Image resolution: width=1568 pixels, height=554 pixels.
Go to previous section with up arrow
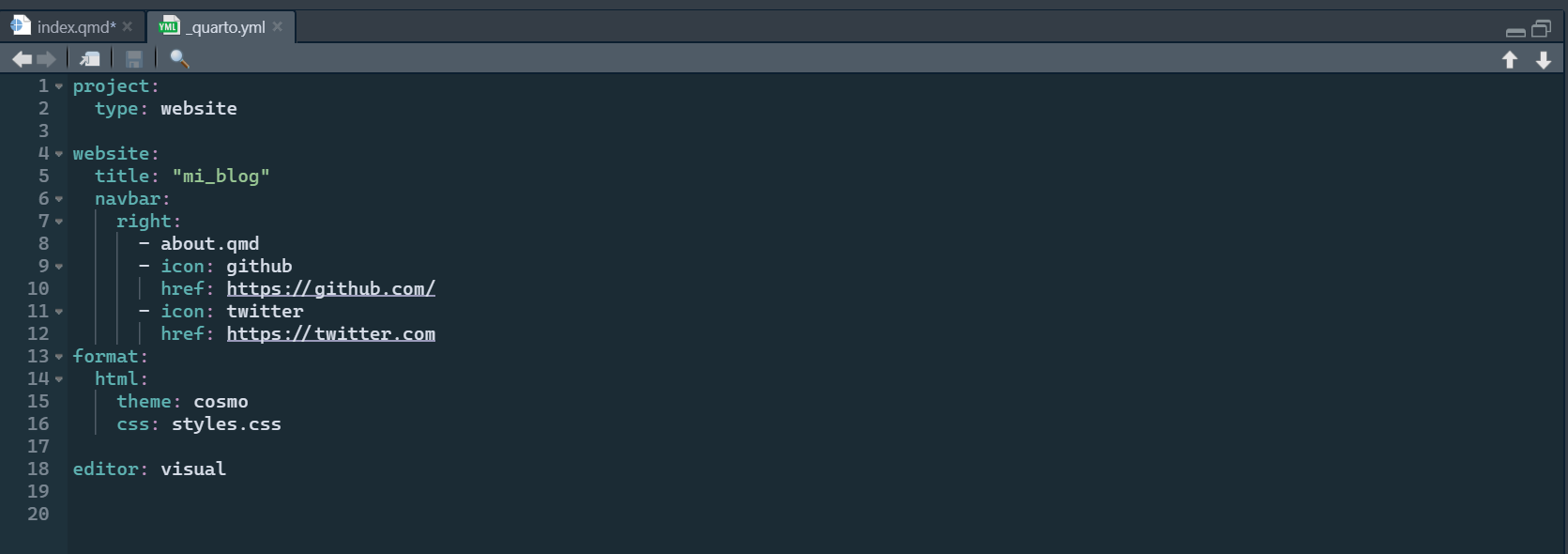click(1510, 60)
